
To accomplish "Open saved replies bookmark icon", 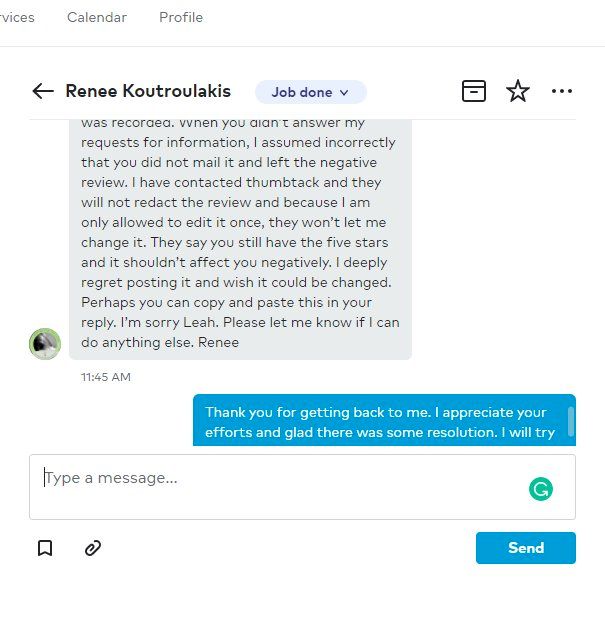I will tap(45, 548).
